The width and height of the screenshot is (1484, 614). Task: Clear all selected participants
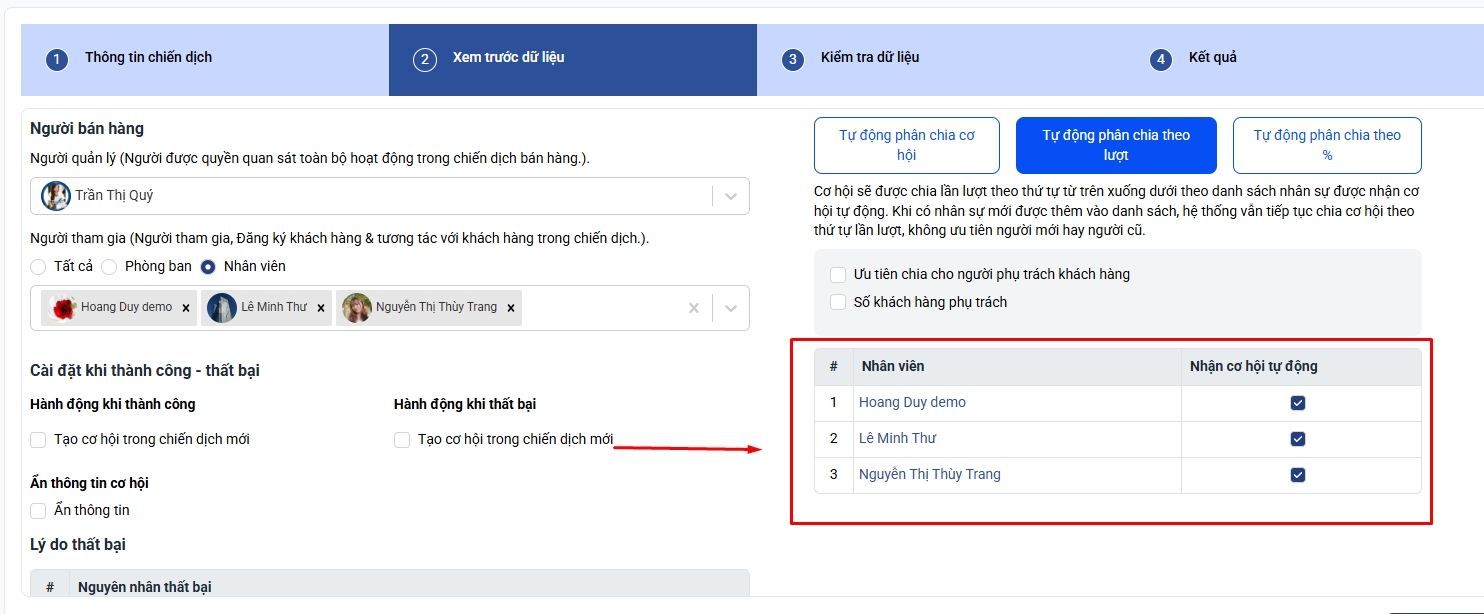694,308
